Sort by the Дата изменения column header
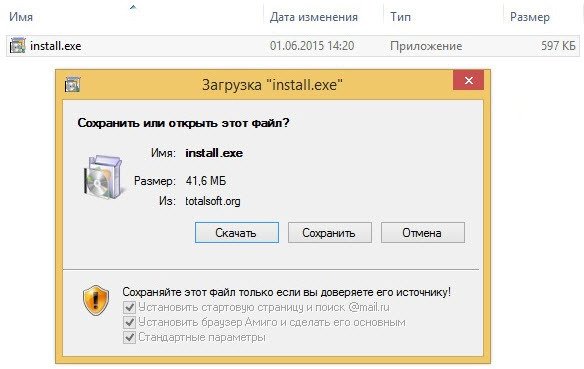The height and width of the screenshot is (369, 584). click(x=314, y=17)
